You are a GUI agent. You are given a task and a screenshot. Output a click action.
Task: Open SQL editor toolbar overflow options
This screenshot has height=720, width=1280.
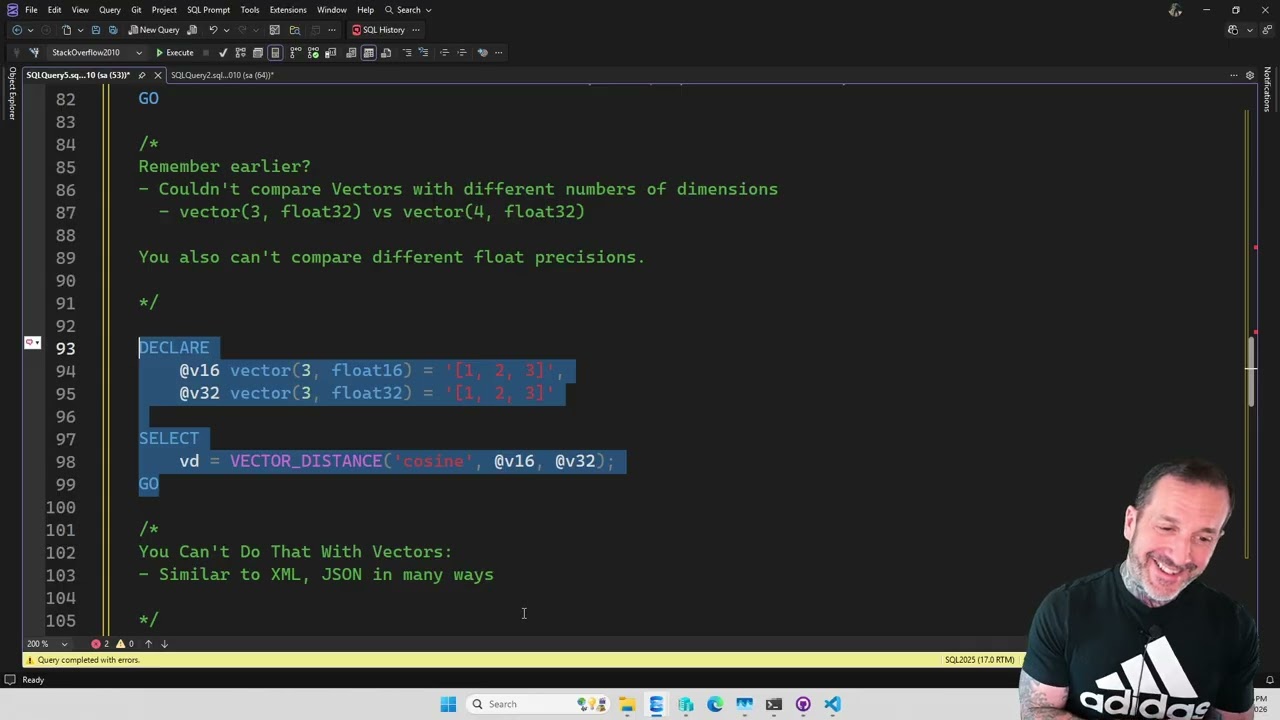(498, 52)
